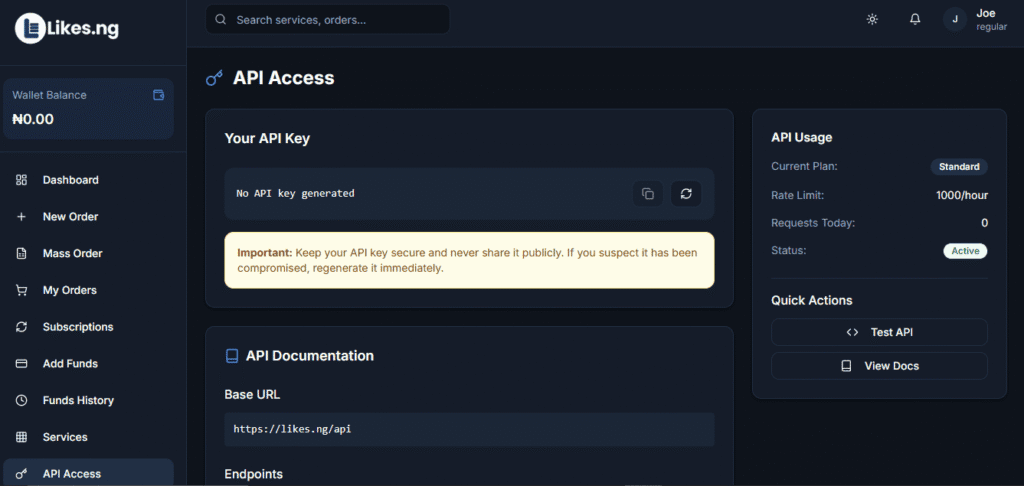Click the Subscriptions refresh icon
Image resolution: width=1024 pixels, height=486 pixels.
pyautogui.click(x=22, y=327)
